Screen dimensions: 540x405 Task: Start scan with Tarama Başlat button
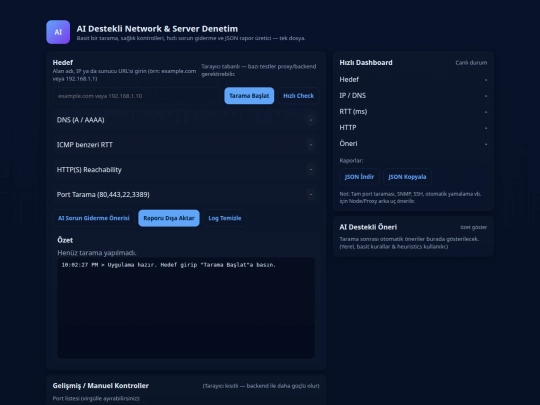249,96
